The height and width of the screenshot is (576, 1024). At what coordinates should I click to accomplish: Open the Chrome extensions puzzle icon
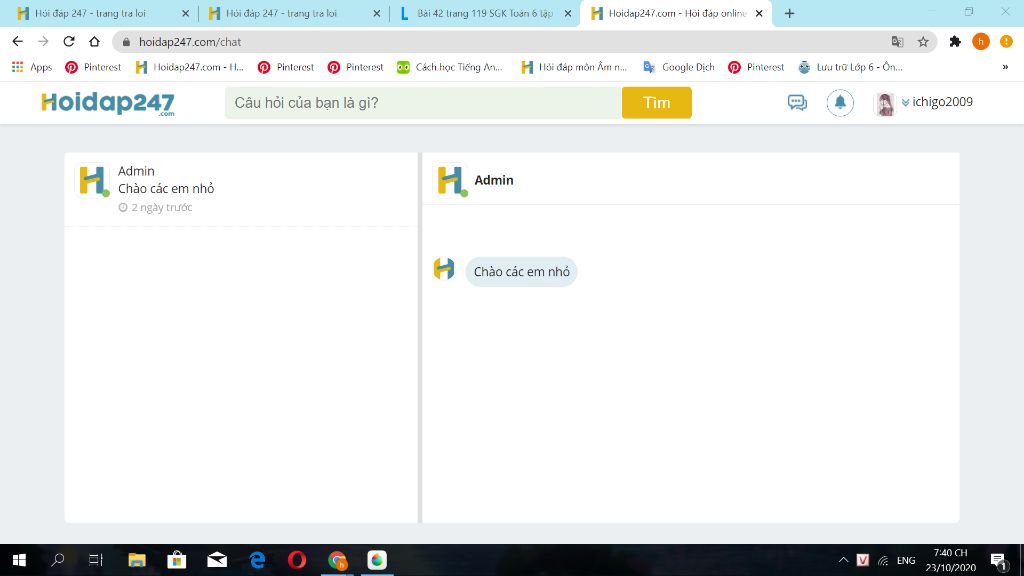pos(955,42)
